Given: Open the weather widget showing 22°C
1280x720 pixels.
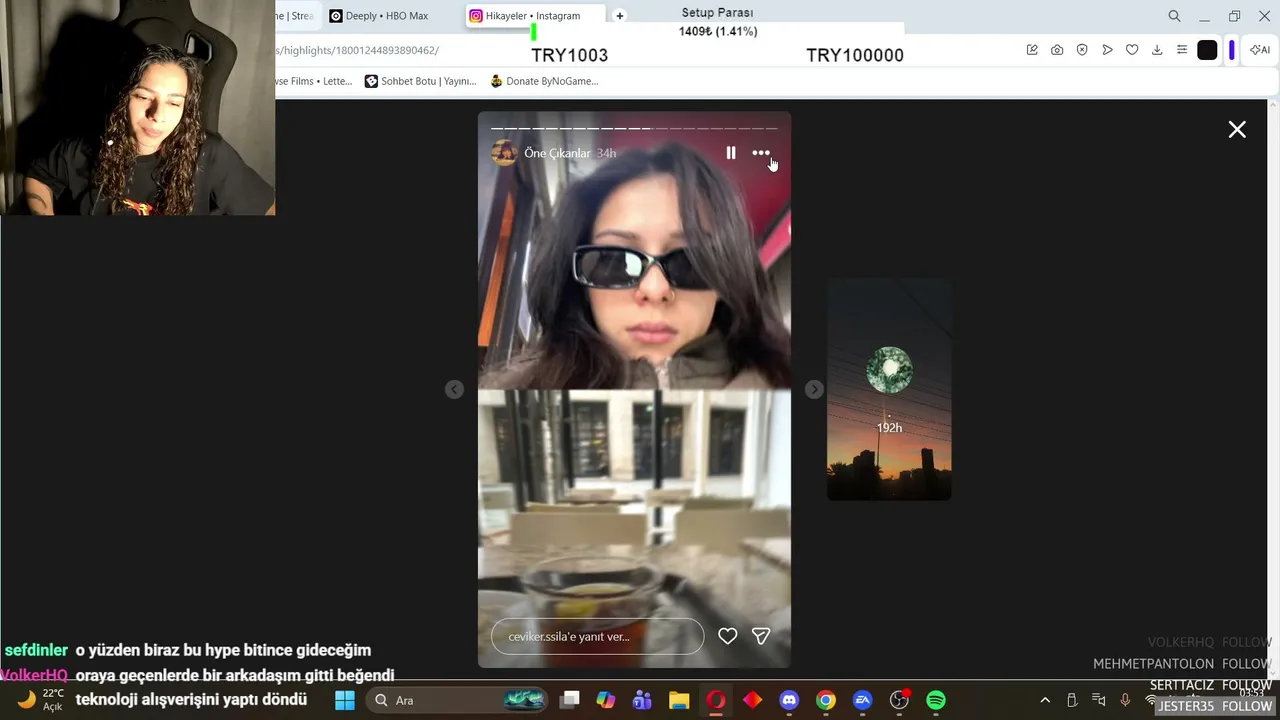Looking at the screenshot, I should [40, 700].
